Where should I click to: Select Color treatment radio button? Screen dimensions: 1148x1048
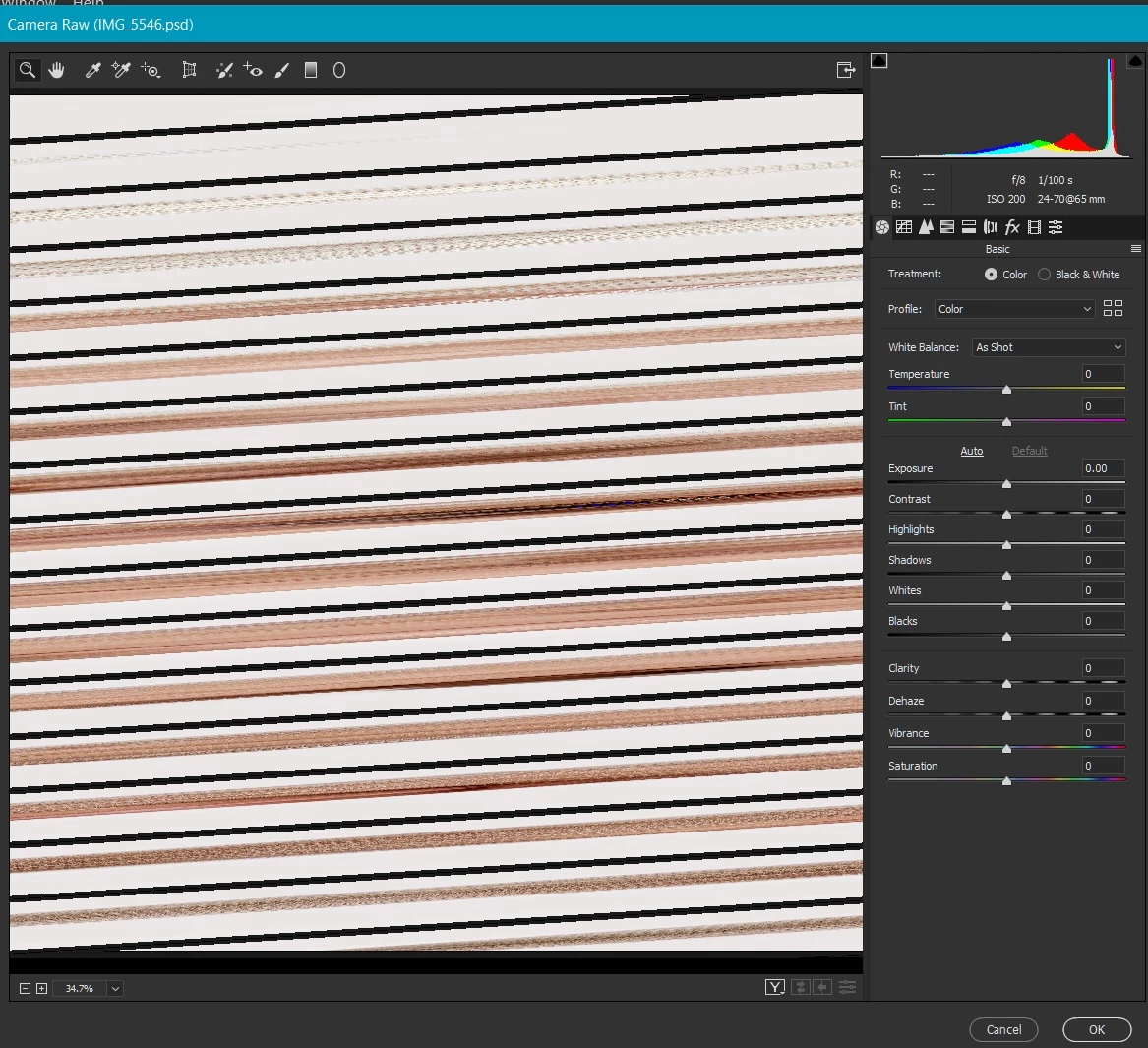[991, 274]
